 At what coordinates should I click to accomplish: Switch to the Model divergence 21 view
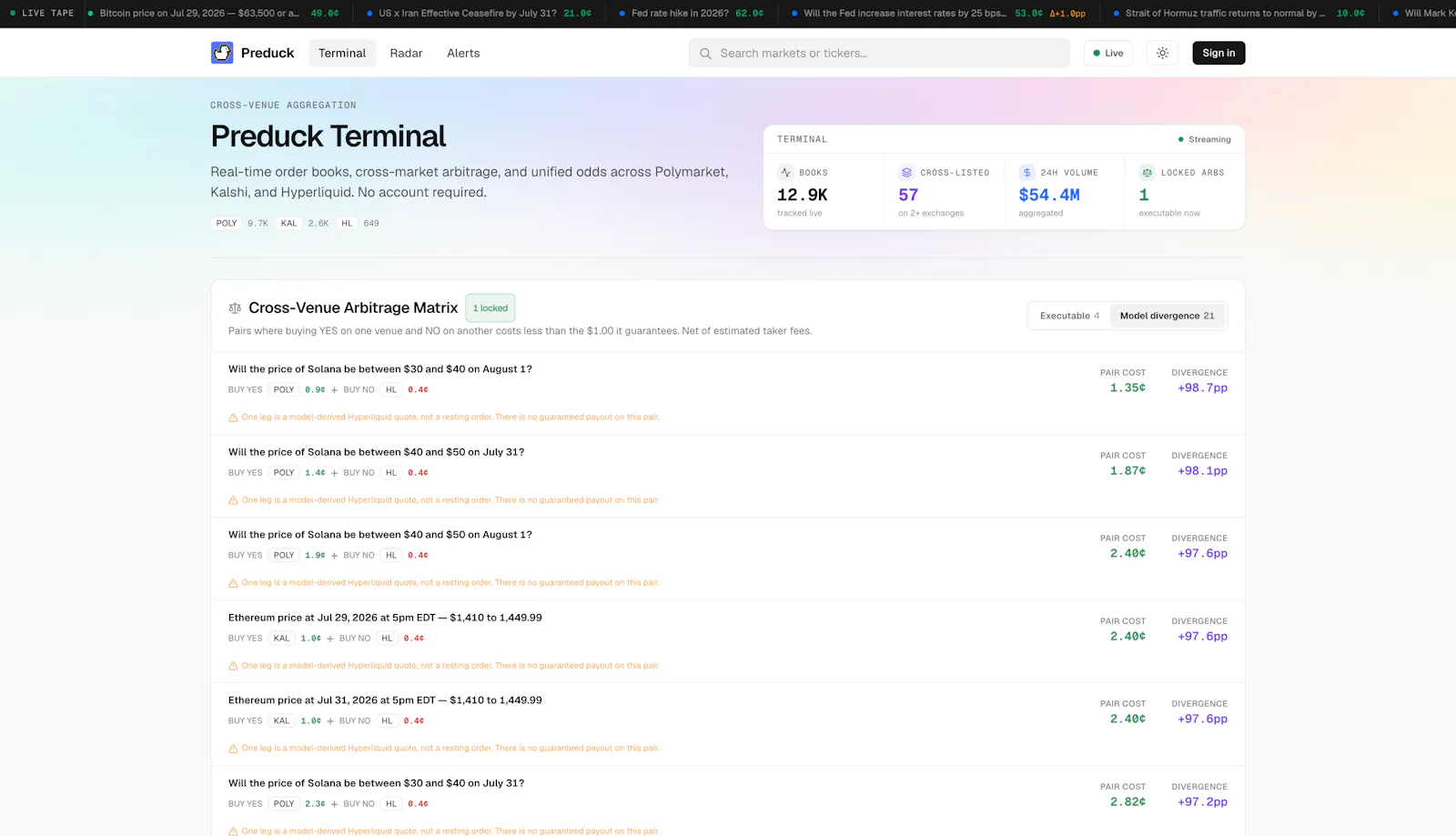[x=1167, y=316]
